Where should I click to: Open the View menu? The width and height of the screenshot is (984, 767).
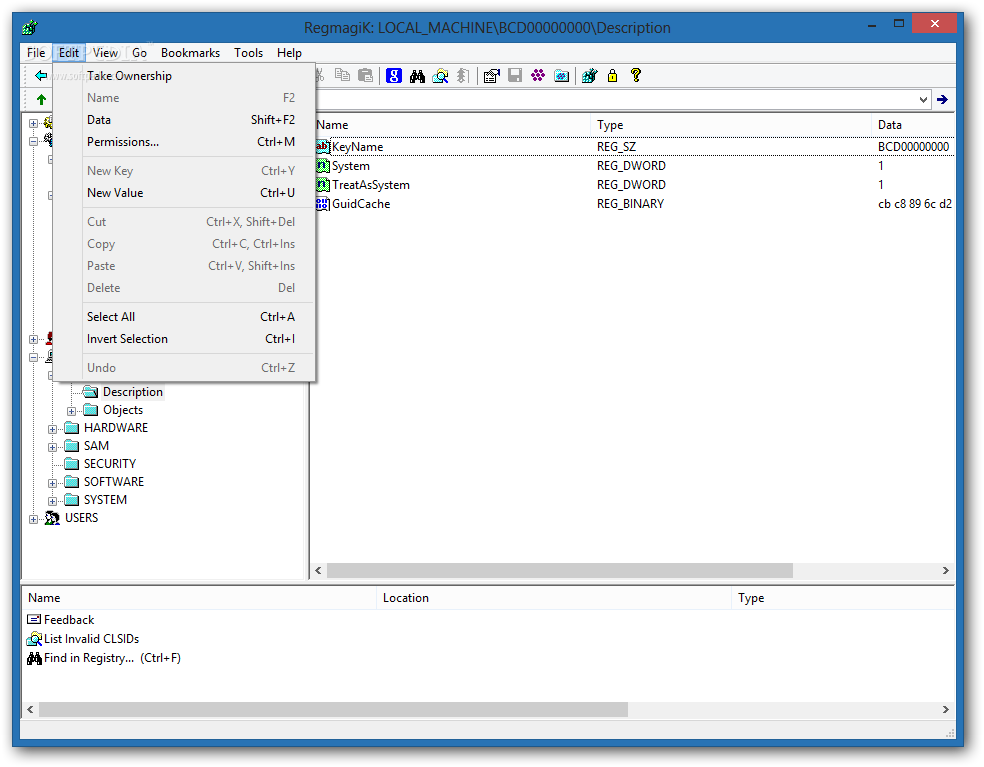point(105,53)
